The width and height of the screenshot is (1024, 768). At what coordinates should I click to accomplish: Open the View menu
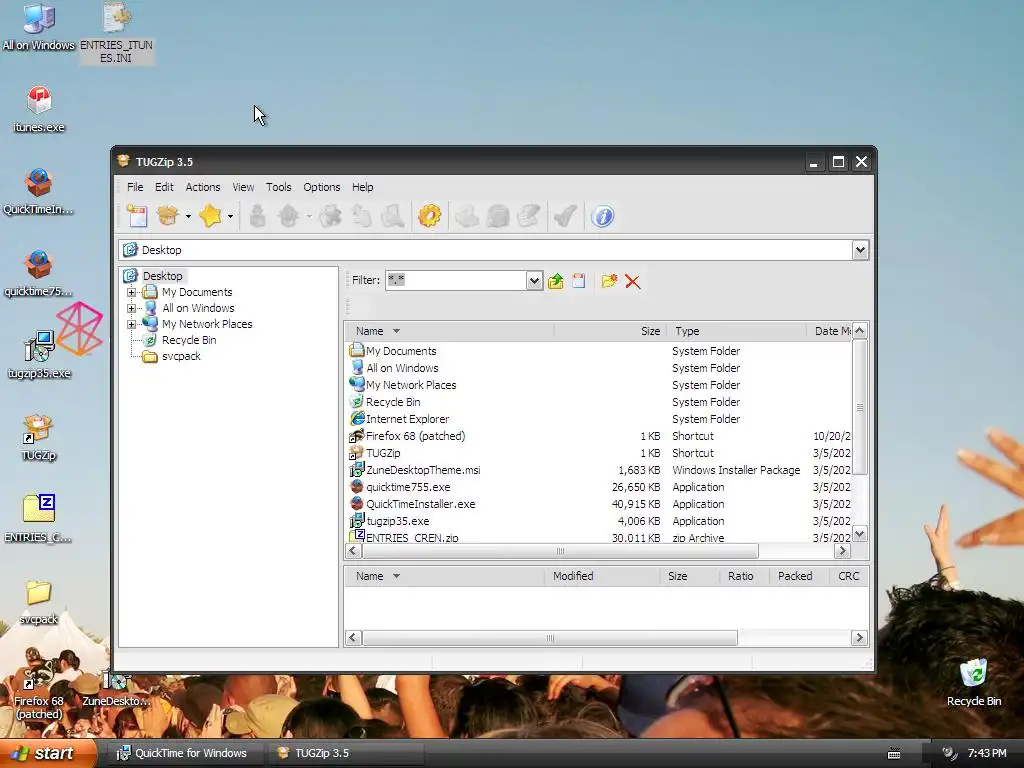(x=243, y=187)
